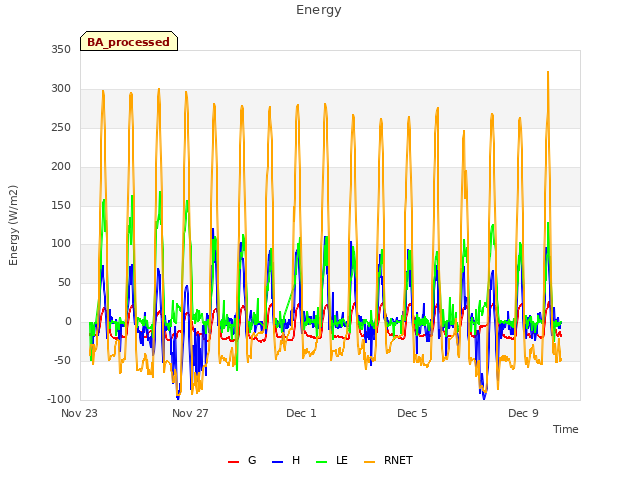Click the Energy chart title
Screen dimensions: 640x480
(319, 10)
